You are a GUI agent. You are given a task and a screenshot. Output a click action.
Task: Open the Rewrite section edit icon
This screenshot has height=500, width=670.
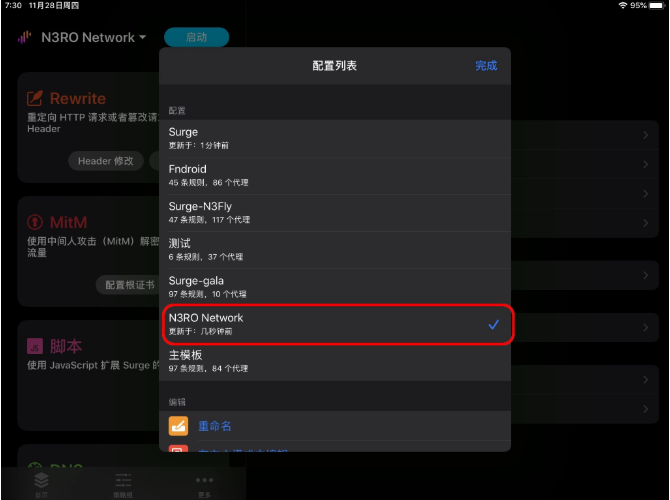point(35,98)
